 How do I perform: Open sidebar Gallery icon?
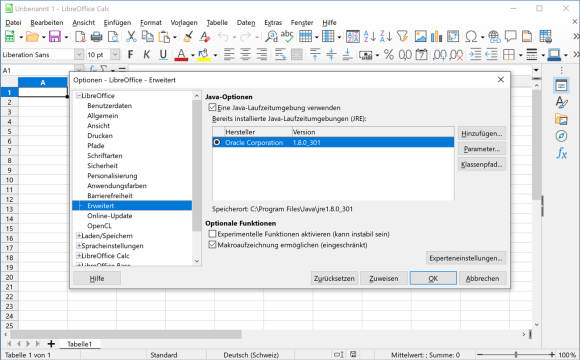561,119
